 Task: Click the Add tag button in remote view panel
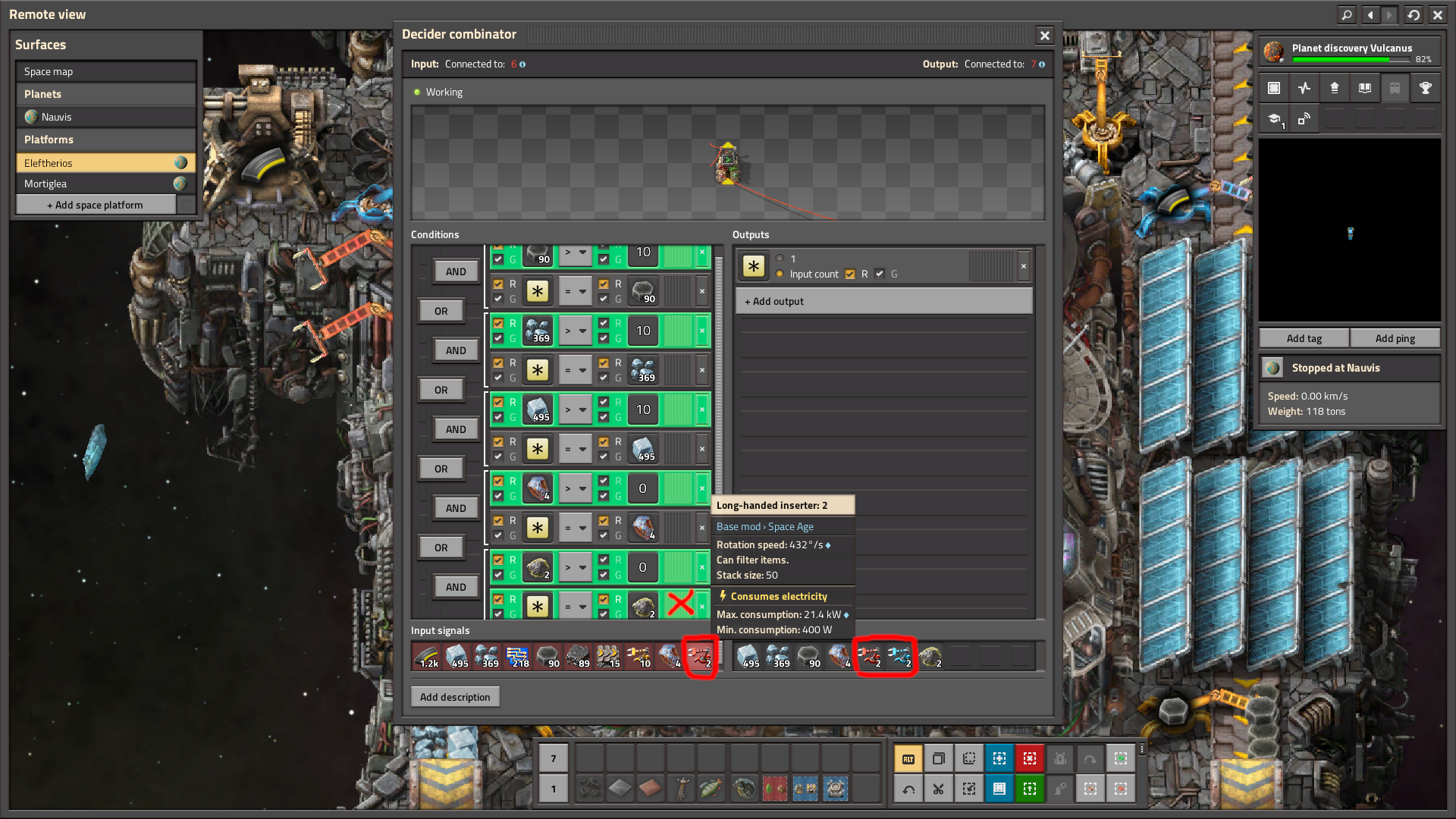coord(1305,338)
